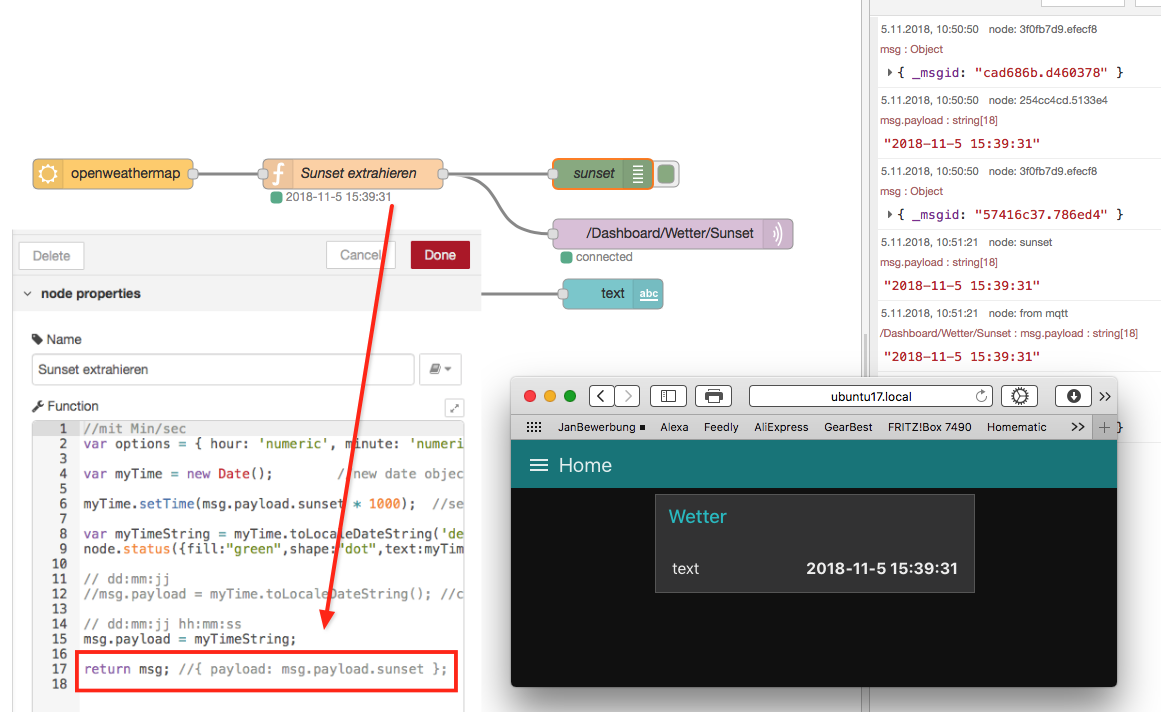Go back in the Safari window

click(x=600, y=397)
